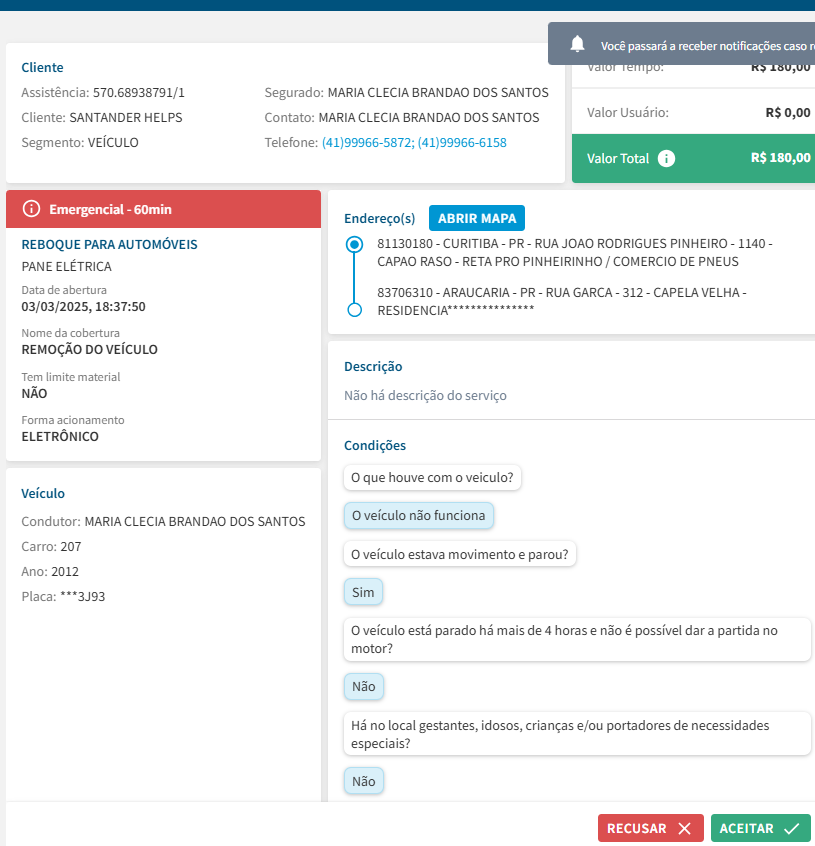Click the REBOQUE PARA AUTOMÓVEIS heading
Screen dimensions: 815x846
109,244
